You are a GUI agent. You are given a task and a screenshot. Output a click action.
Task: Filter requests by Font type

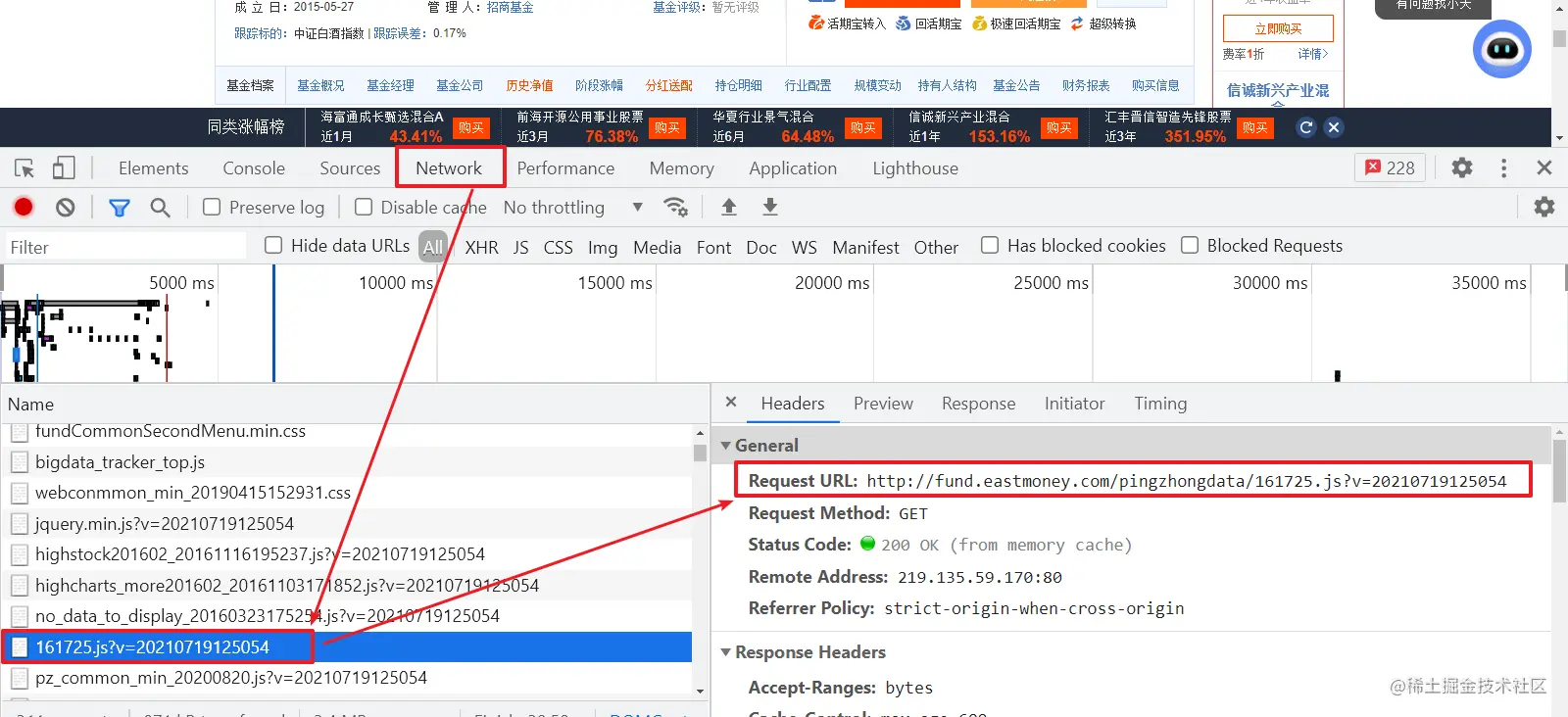(714, 248)
